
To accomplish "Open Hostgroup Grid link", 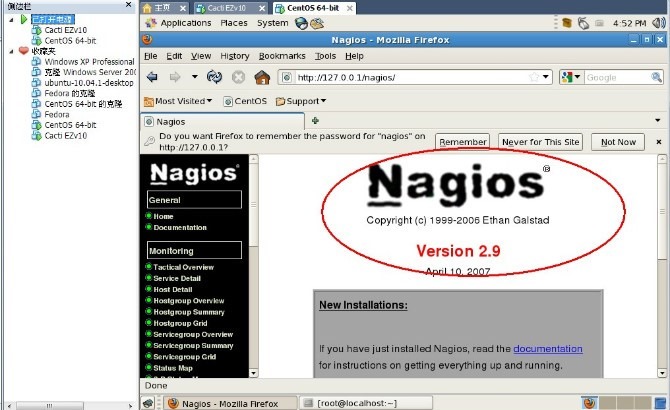I will pos(180,323).
